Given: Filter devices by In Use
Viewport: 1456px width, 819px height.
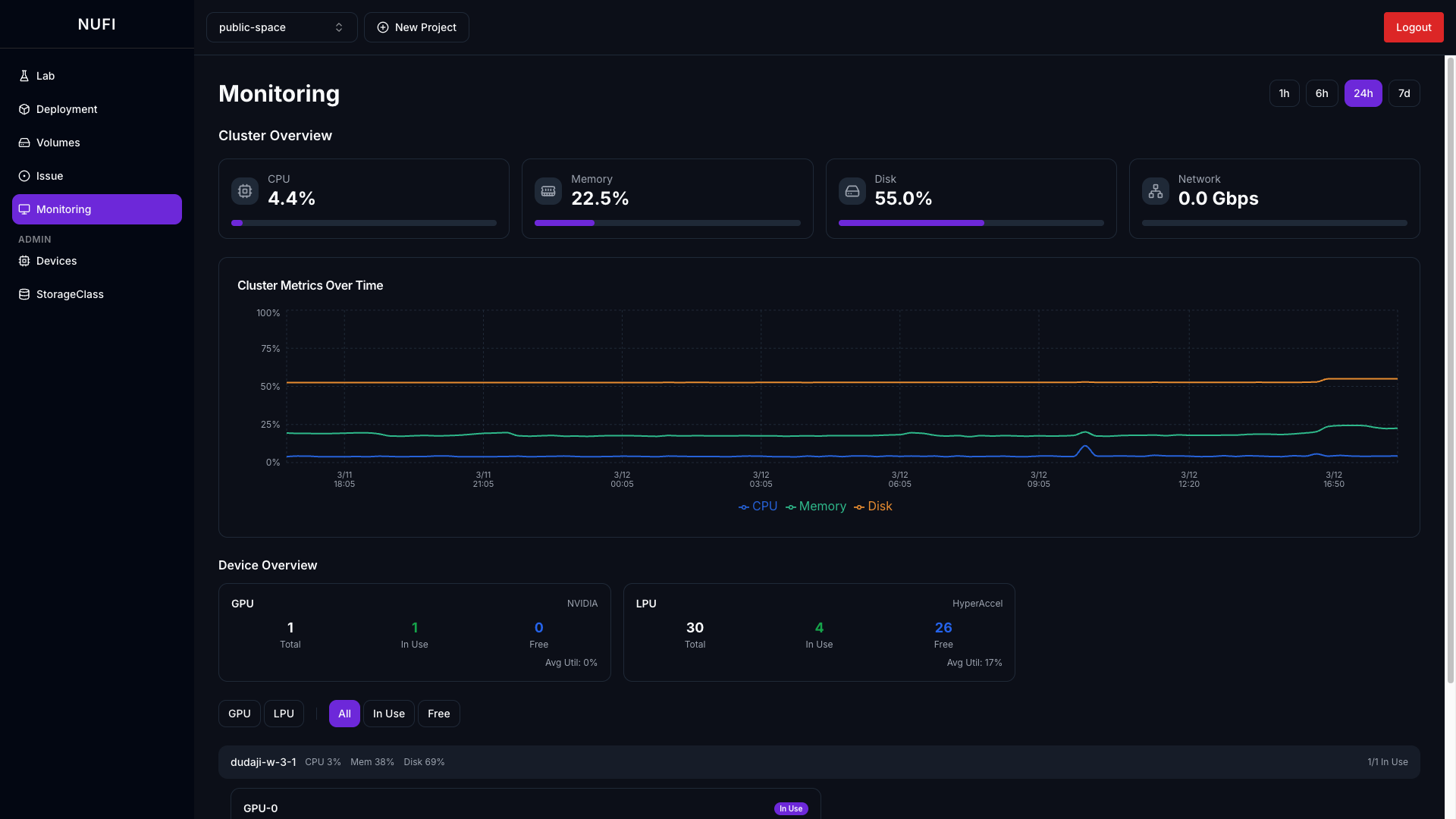Looking at the screenshot, I should tap(388, 714).
